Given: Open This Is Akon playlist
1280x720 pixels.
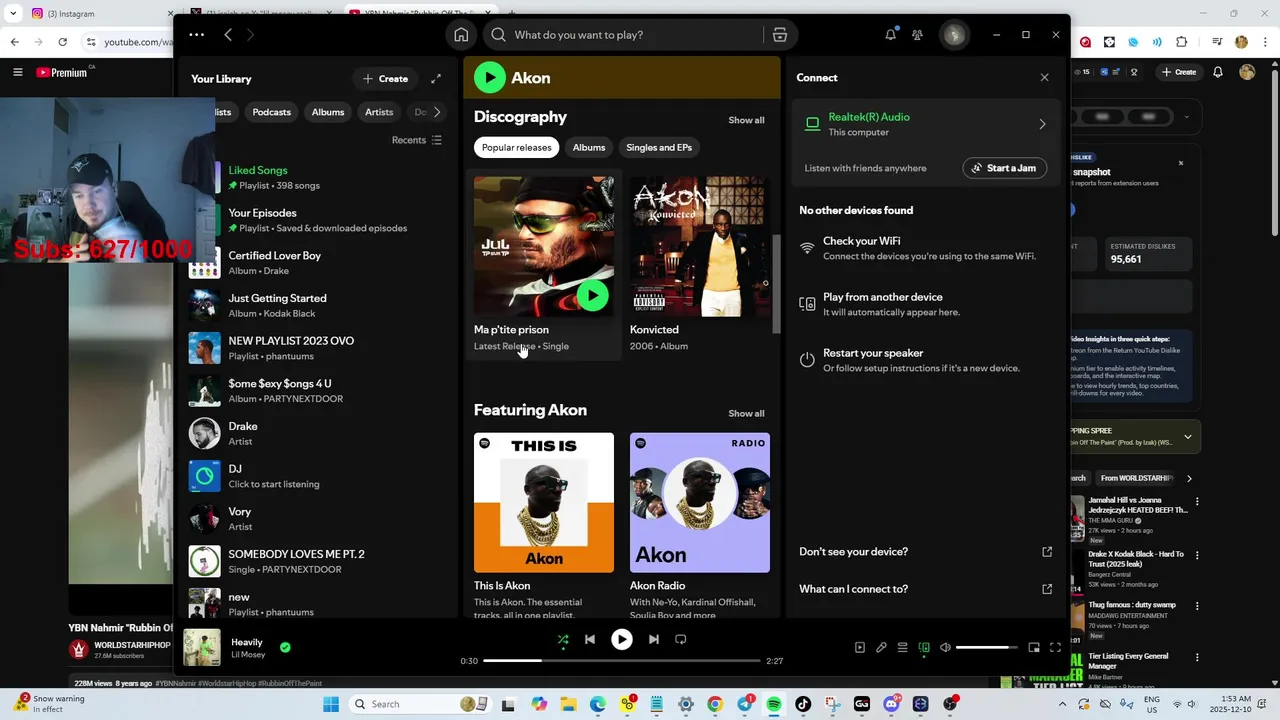Looking at the screenshot, I should pos(544,503).
